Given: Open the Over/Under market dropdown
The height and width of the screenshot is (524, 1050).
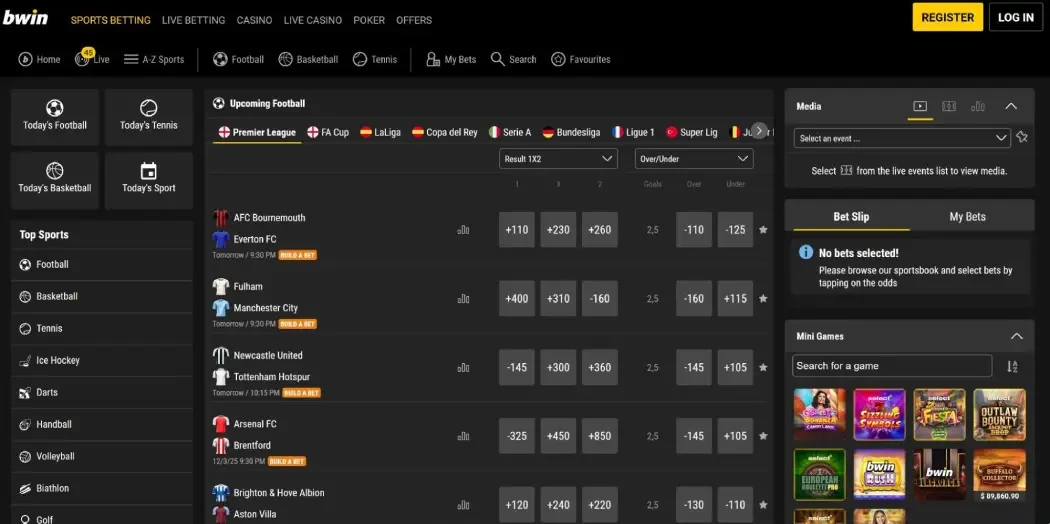Looking at the screenshot, I should pyautogui.click(x=694, y=159).
